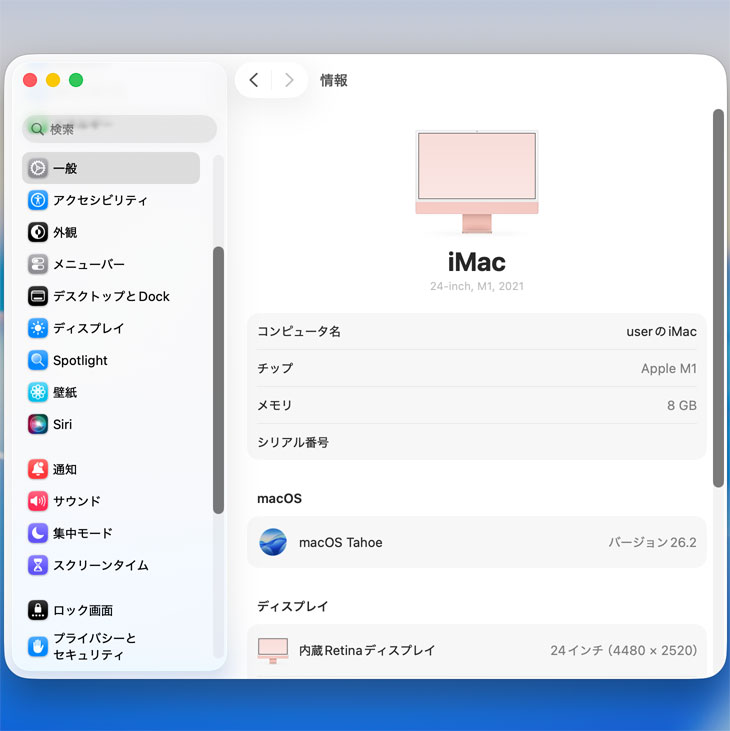Open アクセシビリティ via its blue icon
Screen dimensions: 730x731
(38, 200)
